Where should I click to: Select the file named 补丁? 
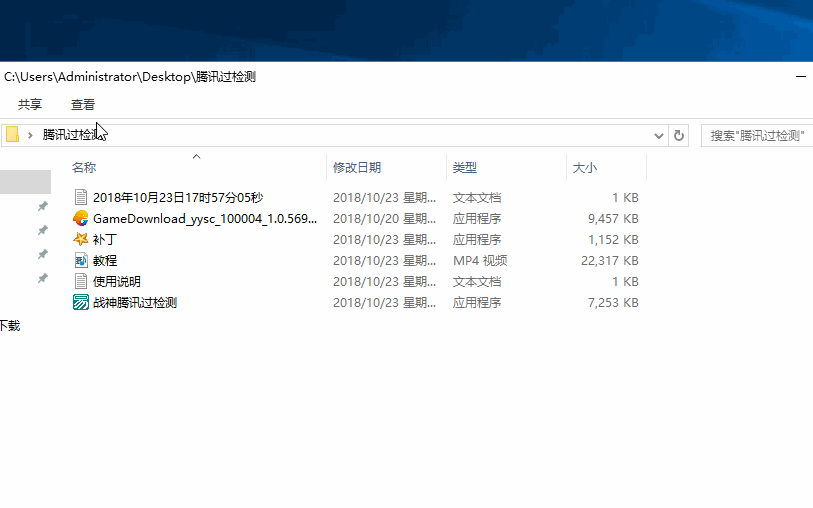tap(105, 239)
